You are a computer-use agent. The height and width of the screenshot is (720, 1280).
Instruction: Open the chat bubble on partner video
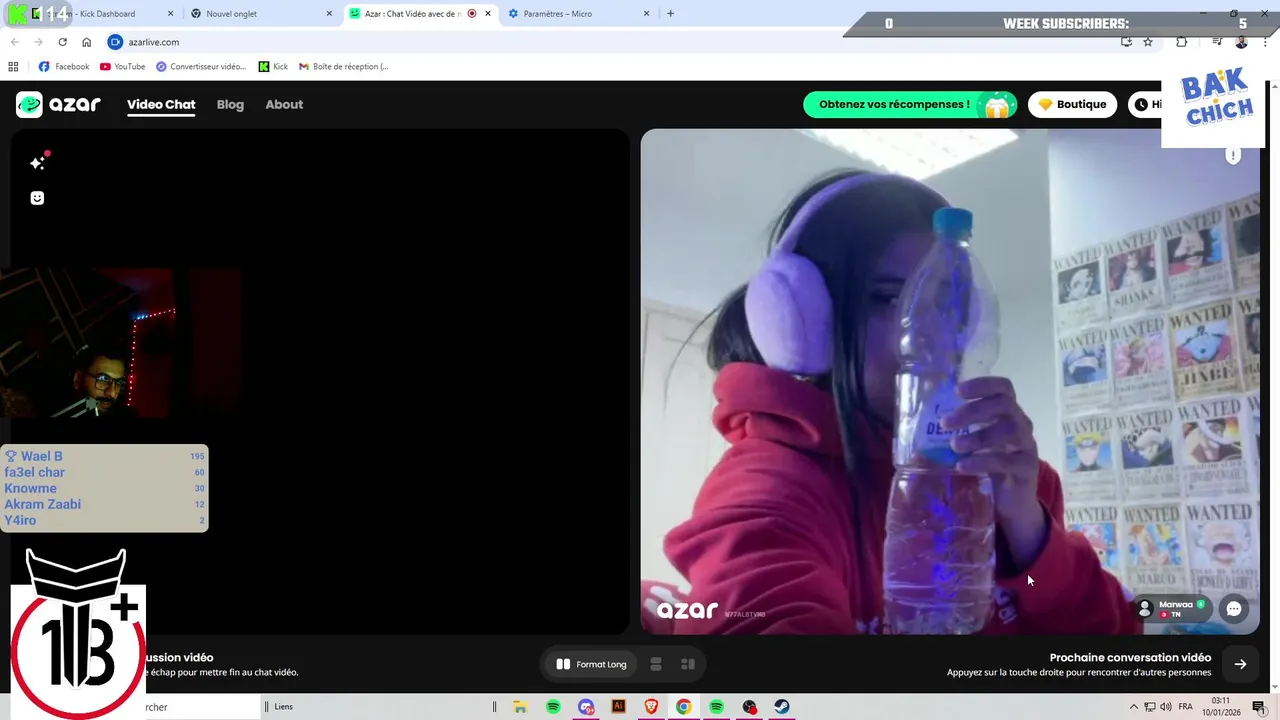(x=1233, y=609)
